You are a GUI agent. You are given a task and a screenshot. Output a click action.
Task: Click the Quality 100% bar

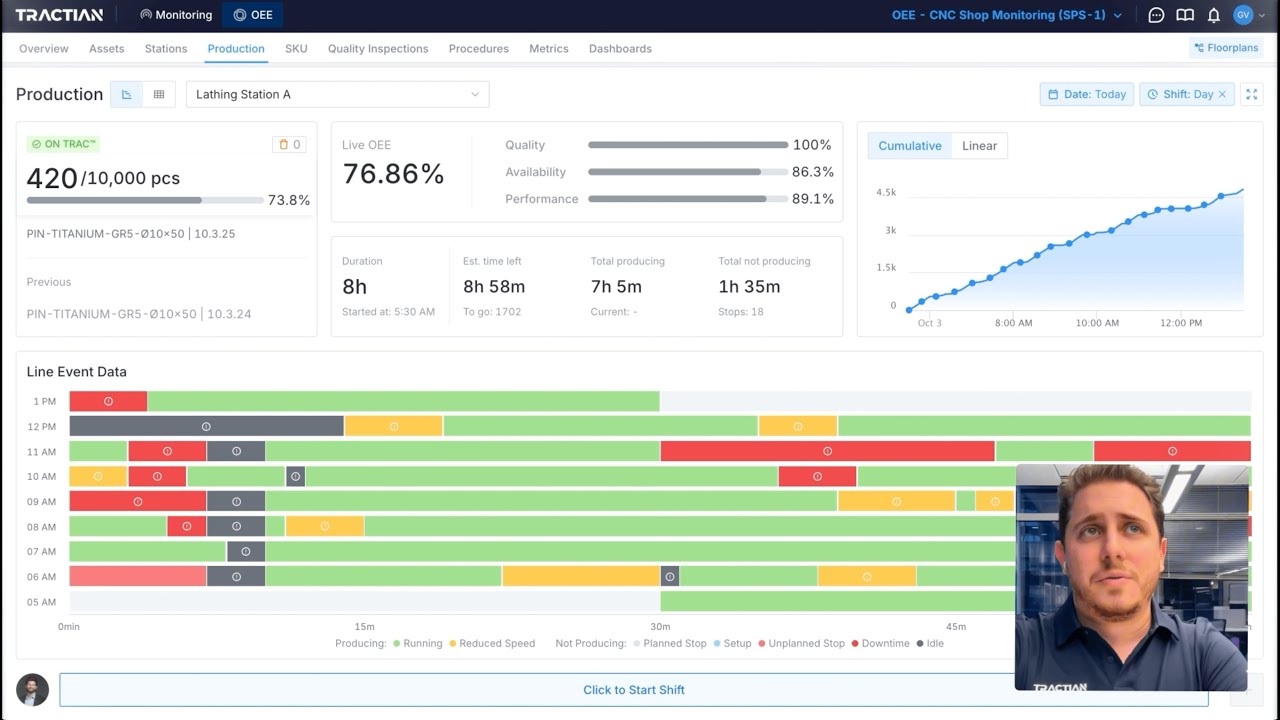pos(688,145)
